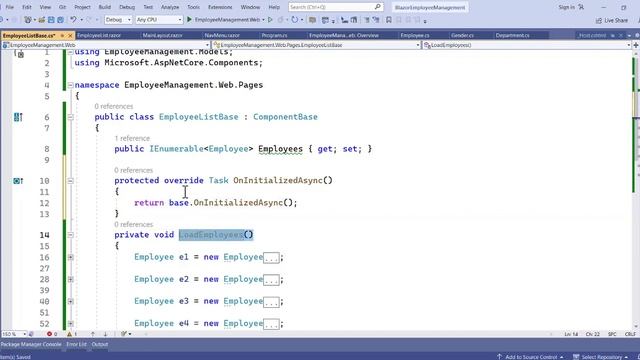Switch to the Employee.cs tab
This screenshot has height=360, width=640.
click(415, 36)
